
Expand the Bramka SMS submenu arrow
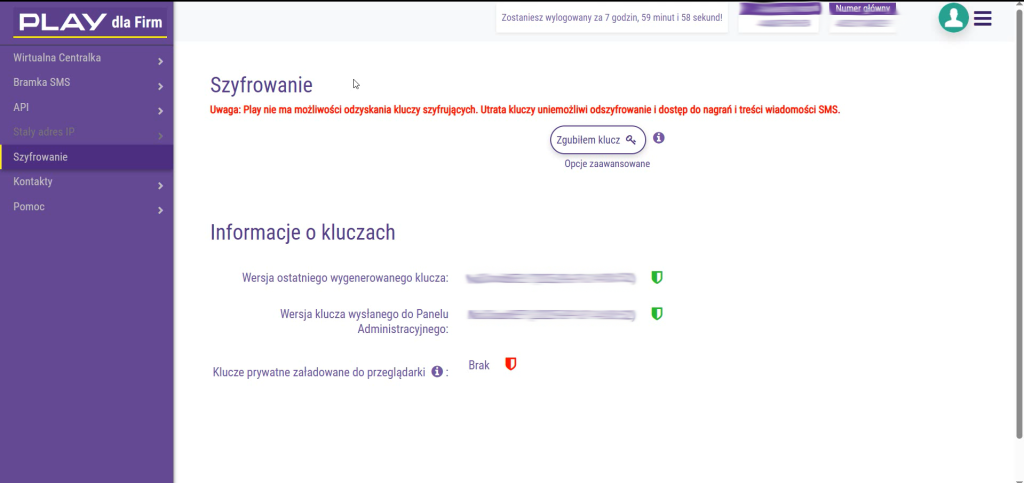tap(160, 86)
